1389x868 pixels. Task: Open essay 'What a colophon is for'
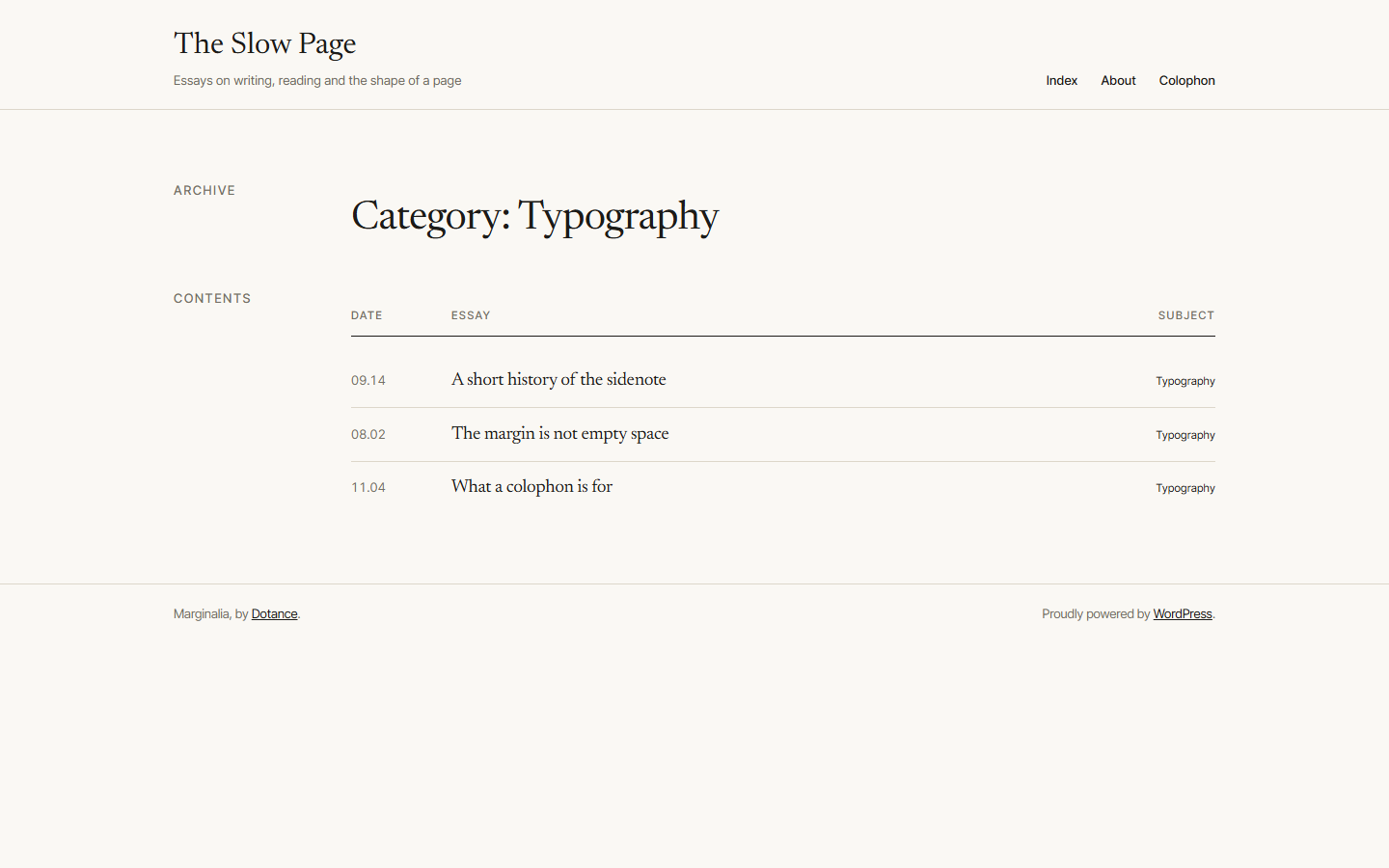pos(531,487)
